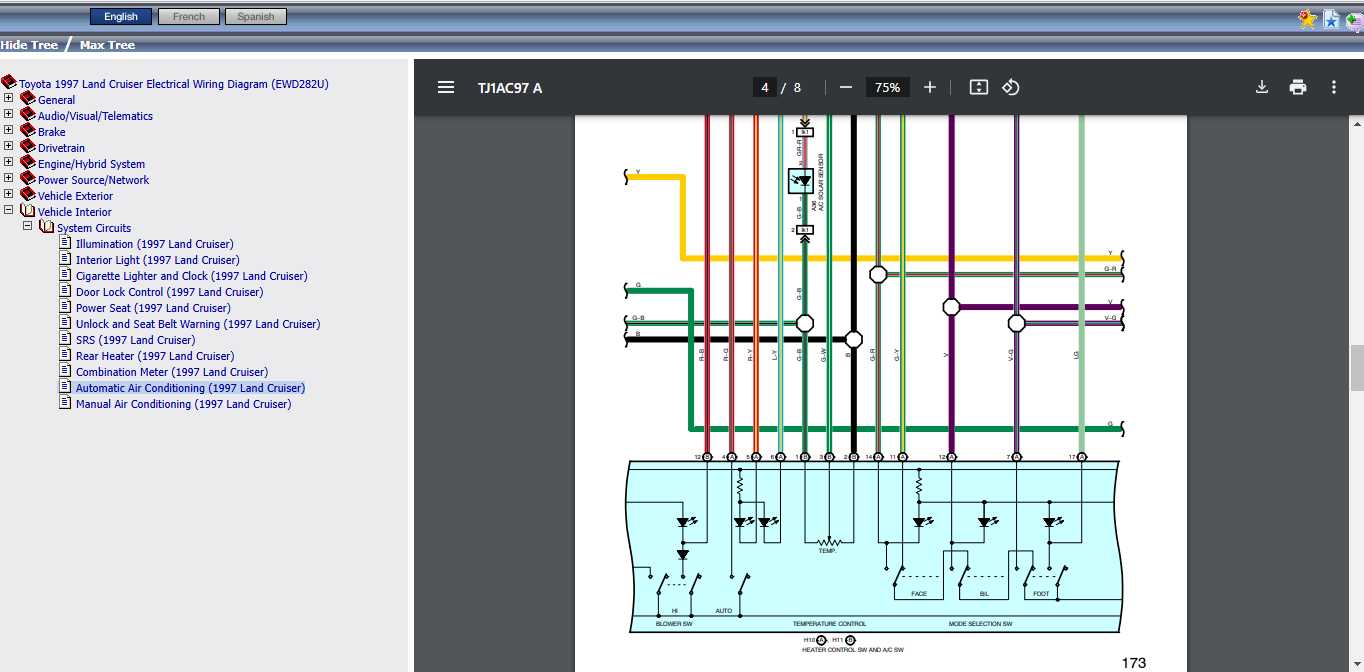
Task: Open Power Seat (1997 Land Cruiser)
Action: click(x=153, y=308)
